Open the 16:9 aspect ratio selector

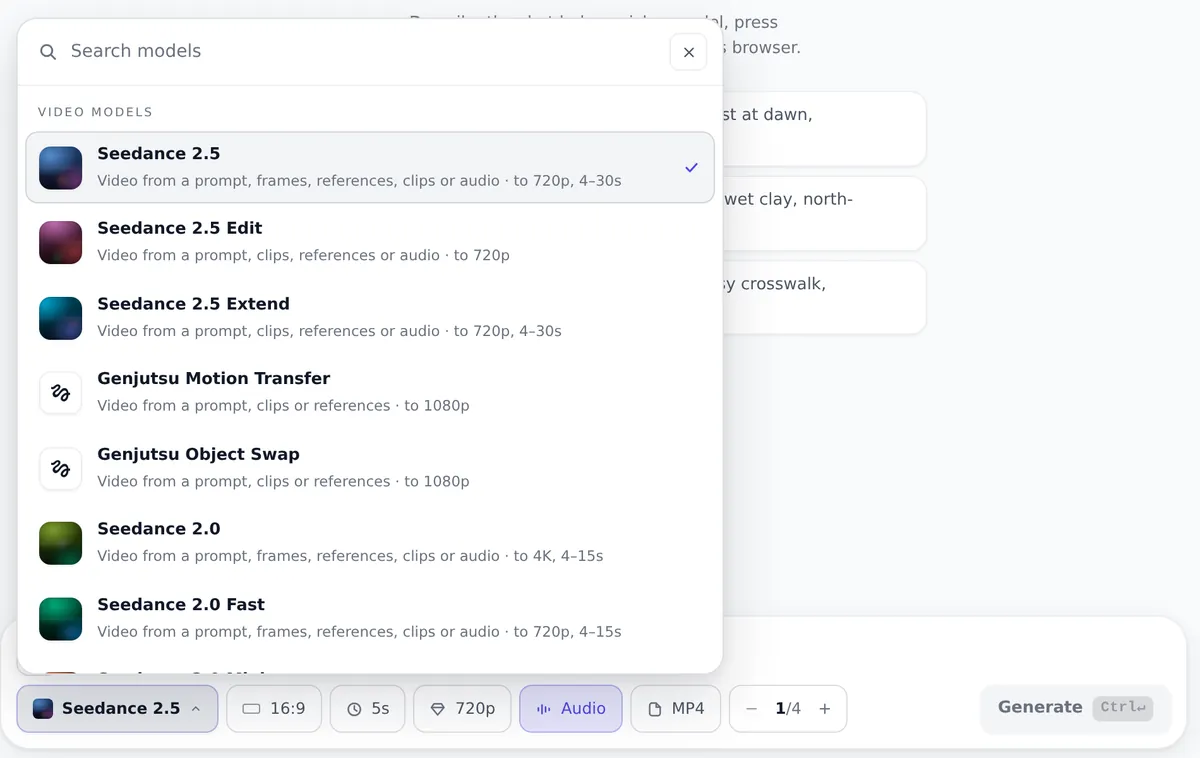coord(274,708)
